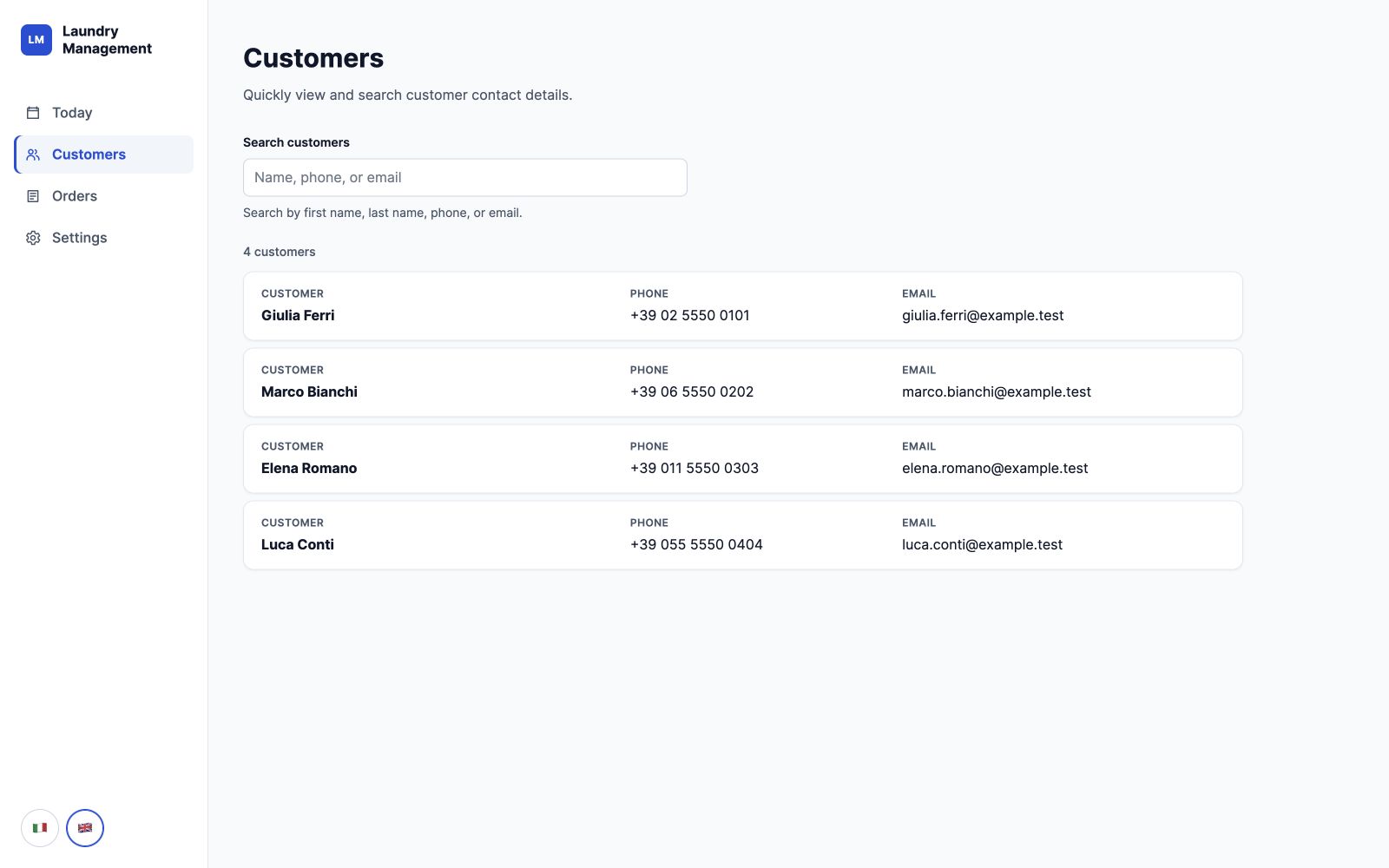Click the 'Search customers' label

pyautogui.click(x=296, y=142)
